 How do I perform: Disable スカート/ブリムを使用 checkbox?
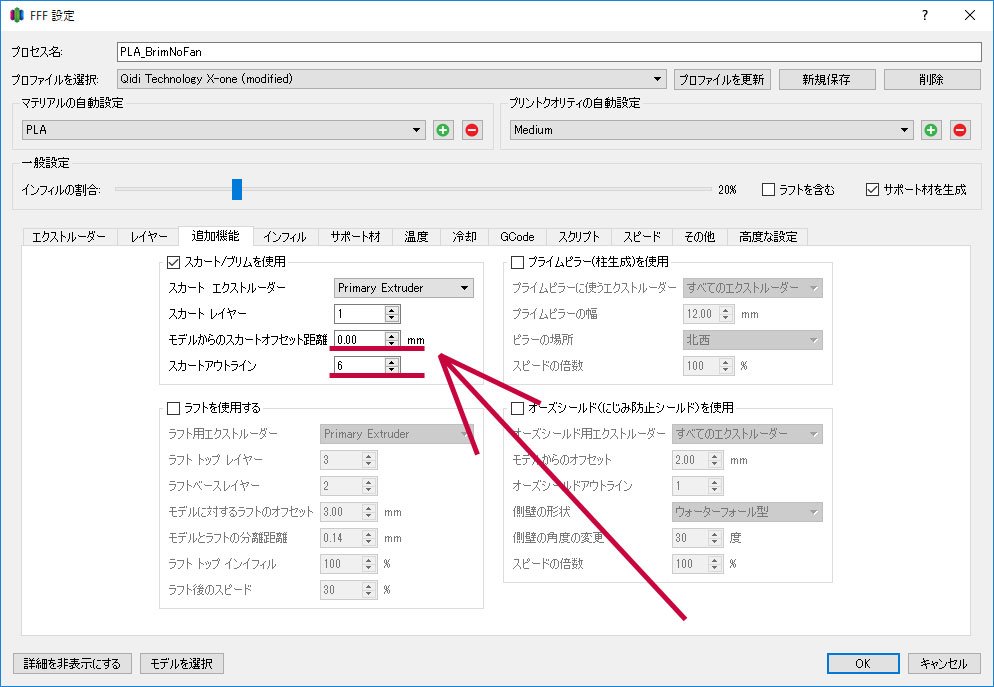(173, 263)
